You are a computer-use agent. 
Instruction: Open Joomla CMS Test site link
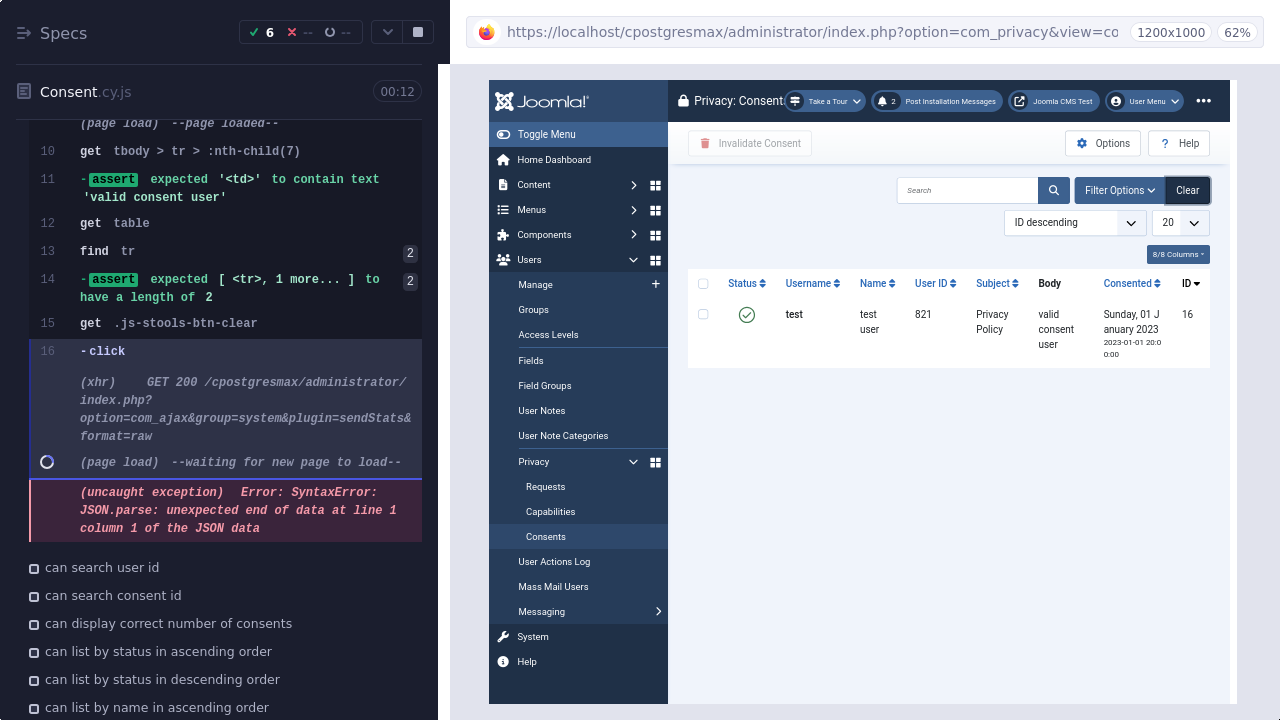tap(1054, 101)
